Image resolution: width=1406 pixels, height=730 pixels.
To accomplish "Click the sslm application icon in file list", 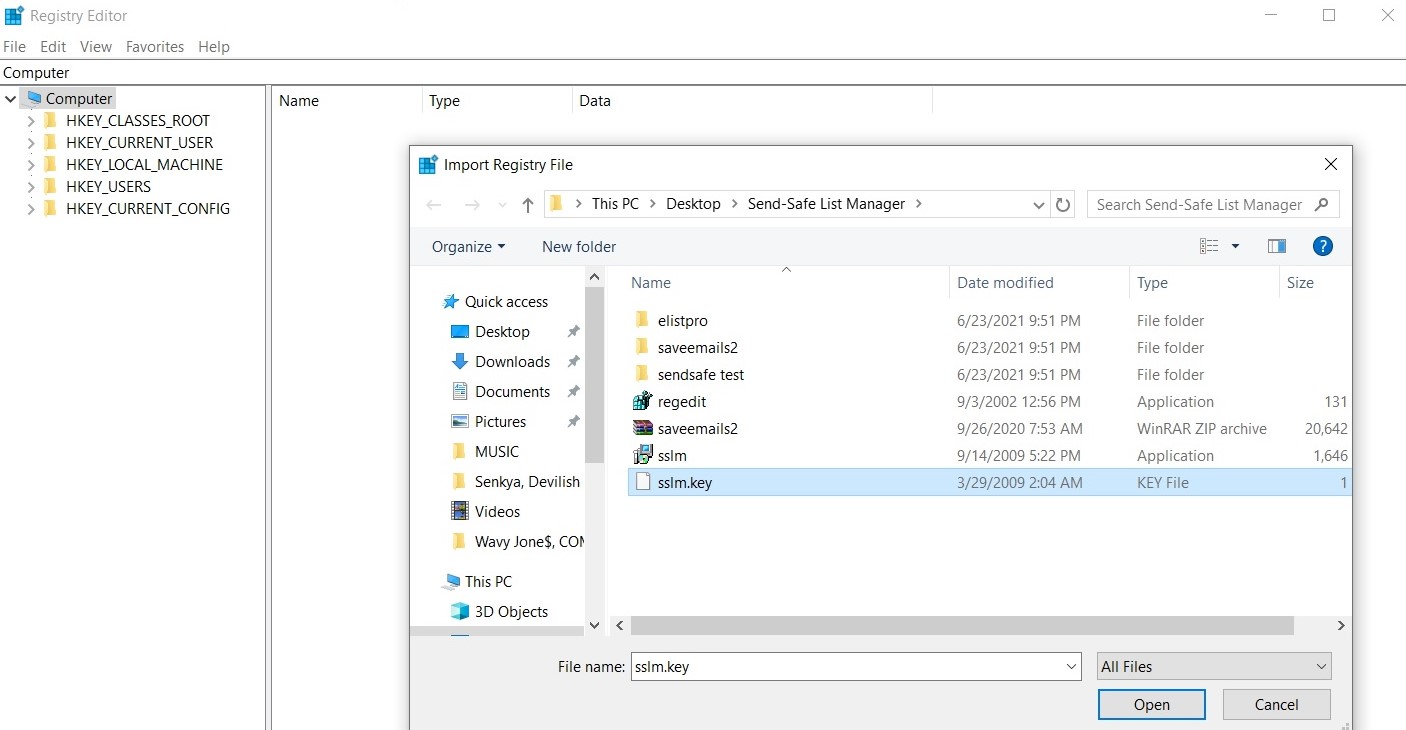I will pyautogui.click(x=642, y=455).
